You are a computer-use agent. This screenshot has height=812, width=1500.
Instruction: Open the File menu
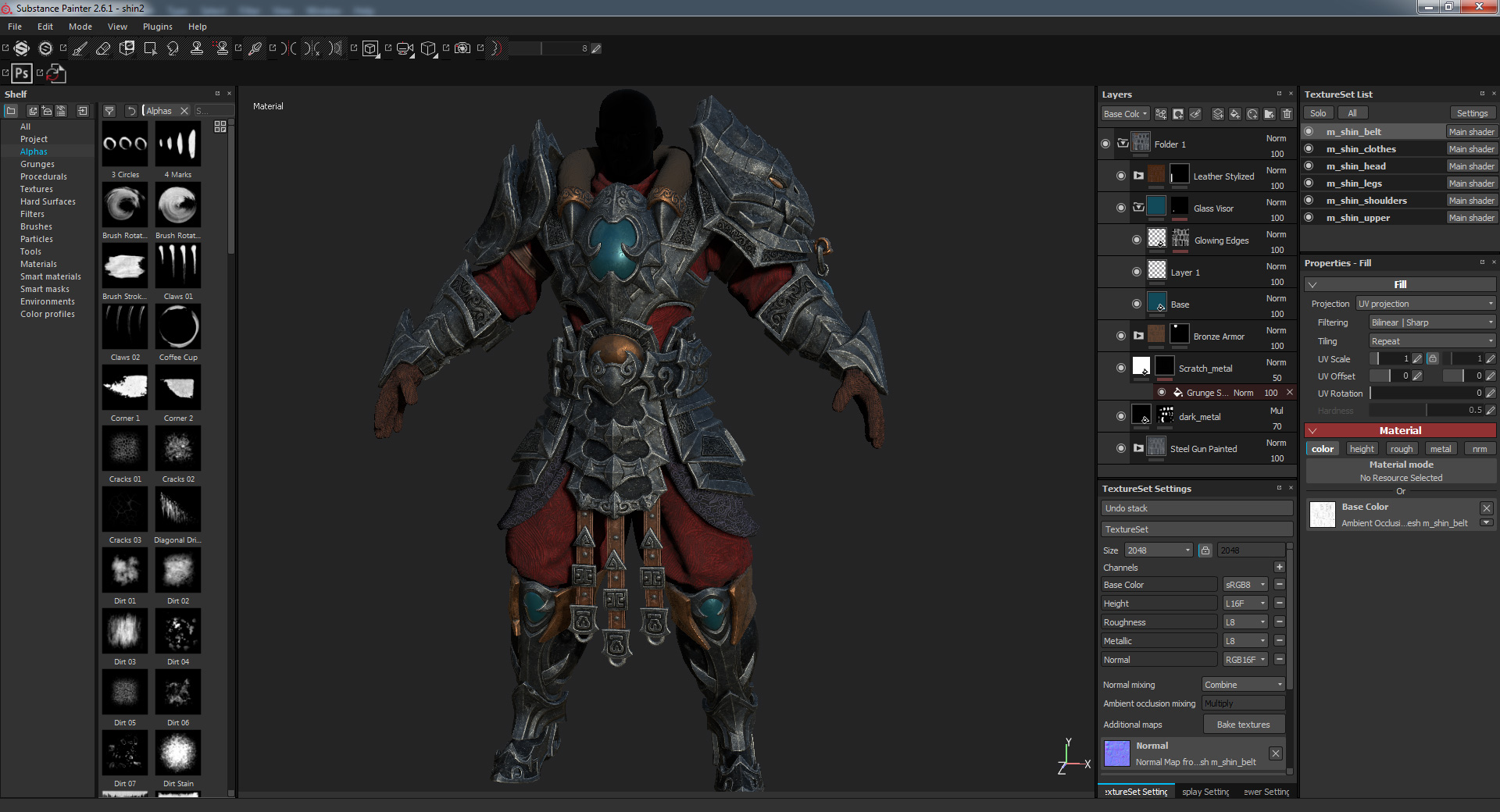[15, 27]
